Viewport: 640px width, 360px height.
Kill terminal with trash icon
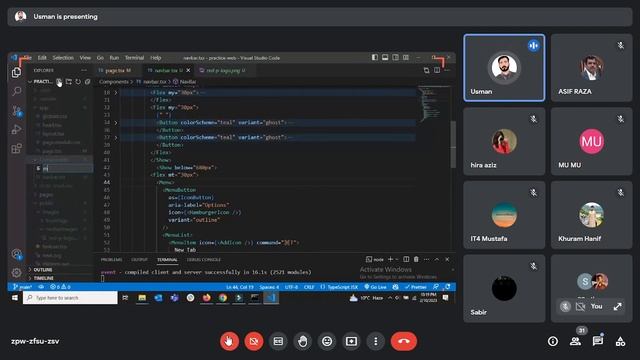pyautogui.click(x=416, y=259)
